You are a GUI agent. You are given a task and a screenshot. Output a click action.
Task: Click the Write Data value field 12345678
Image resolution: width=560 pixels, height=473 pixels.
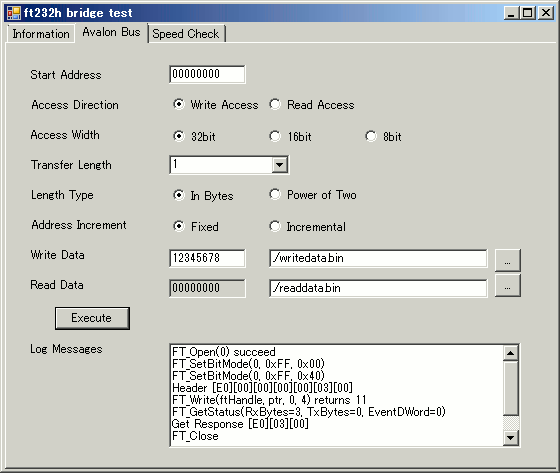click(208, 258)
